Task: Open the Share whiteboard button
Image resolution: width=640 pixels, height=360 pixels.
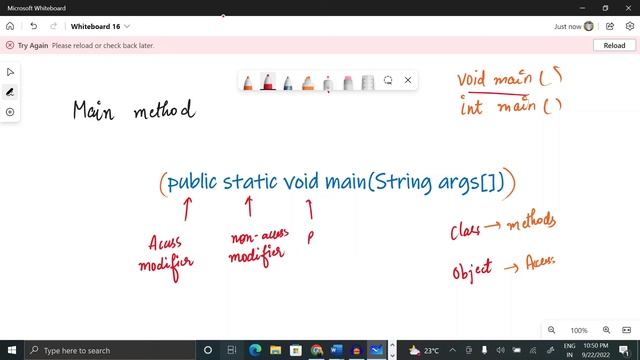Action: 610,26
